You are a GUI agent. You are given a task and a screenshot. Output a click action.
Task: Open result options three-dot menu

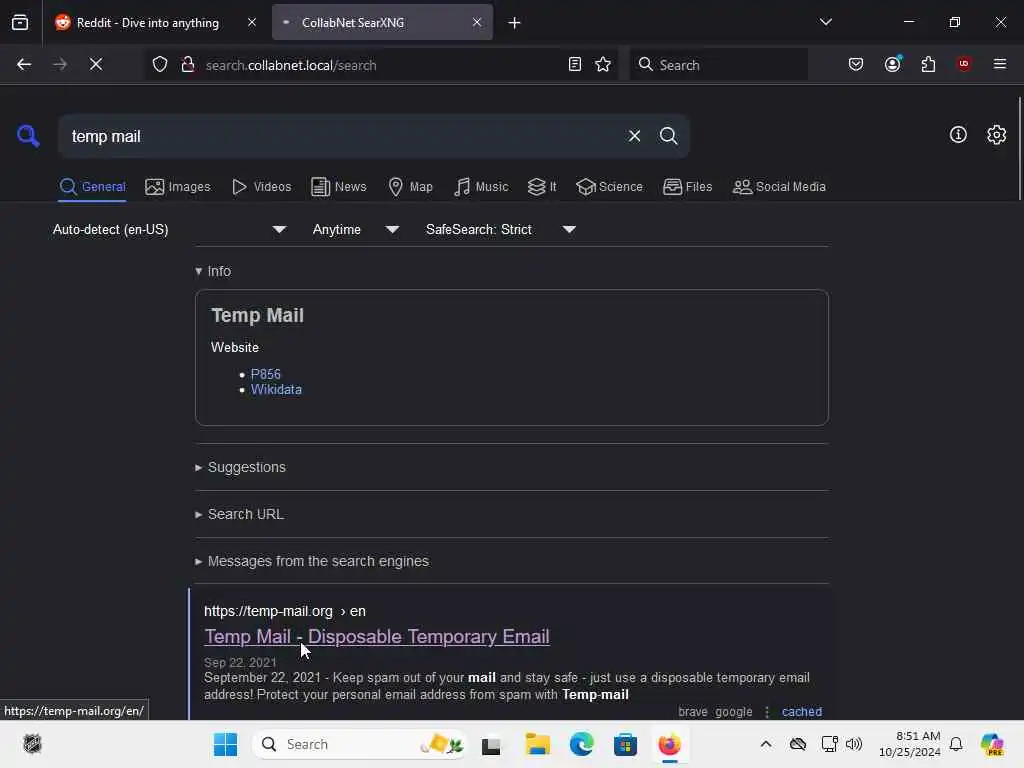pos(767,712)
